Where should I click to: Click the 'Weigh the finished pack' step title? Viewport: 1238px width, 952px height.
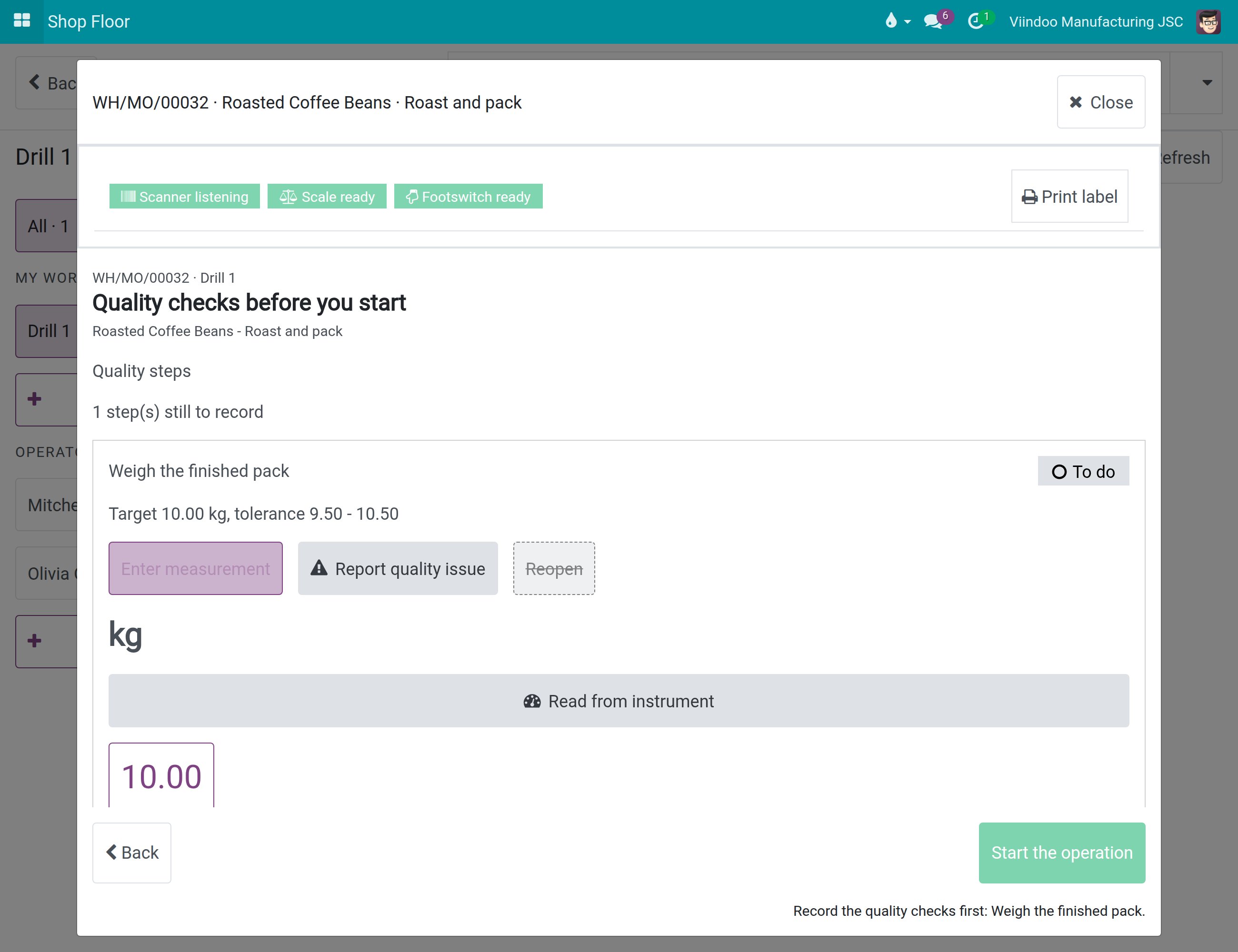click(199, 471)
